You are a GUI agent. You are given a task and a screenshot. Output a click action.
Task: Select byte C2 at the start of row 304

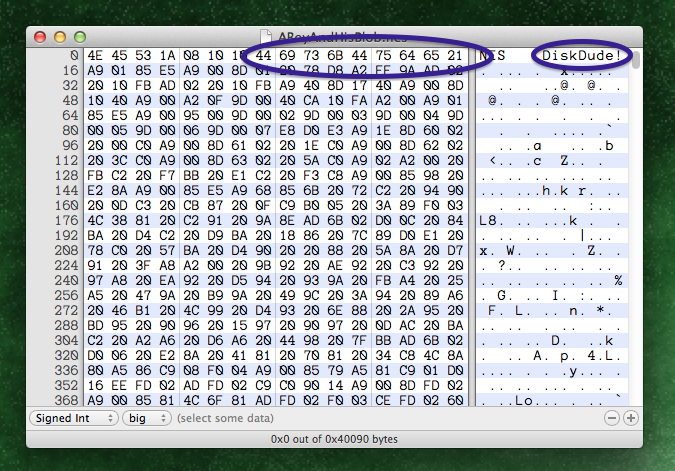[x=95, y=341]
